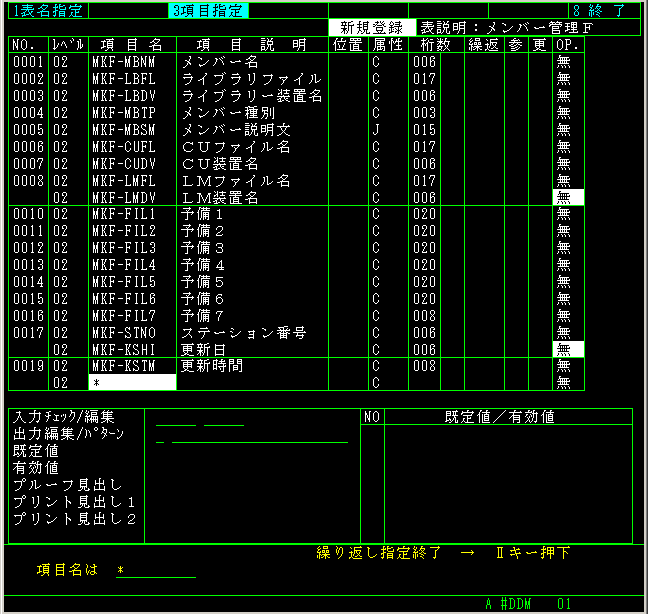Click row number 0019
Screen dimensions: 648x614
coord(28,366)
